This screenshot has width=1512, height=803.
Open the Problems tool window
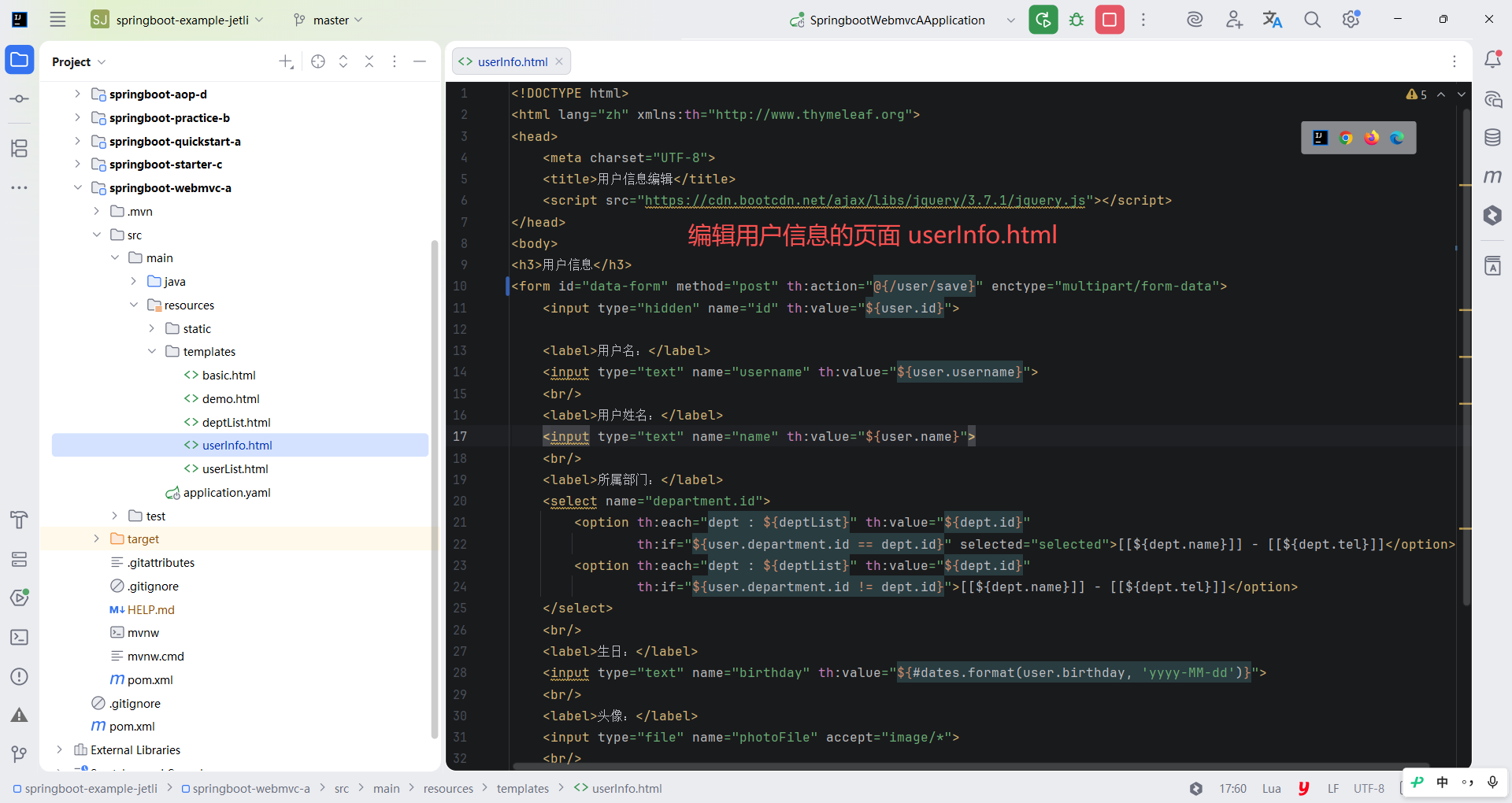(x=20, y=676)
